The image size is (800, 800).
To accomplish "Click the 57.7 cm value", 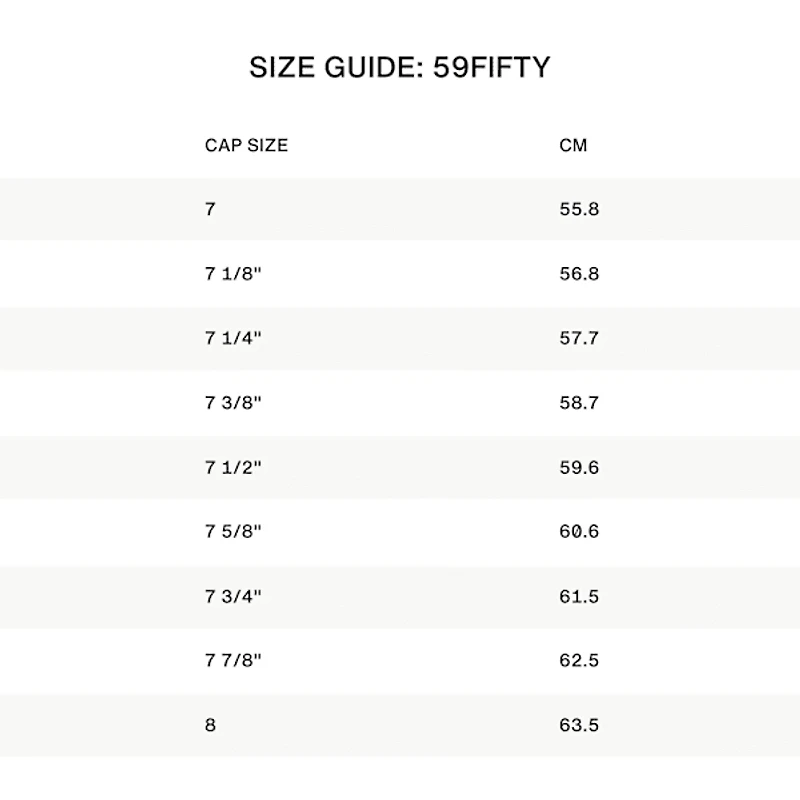I will coord(579,338).
